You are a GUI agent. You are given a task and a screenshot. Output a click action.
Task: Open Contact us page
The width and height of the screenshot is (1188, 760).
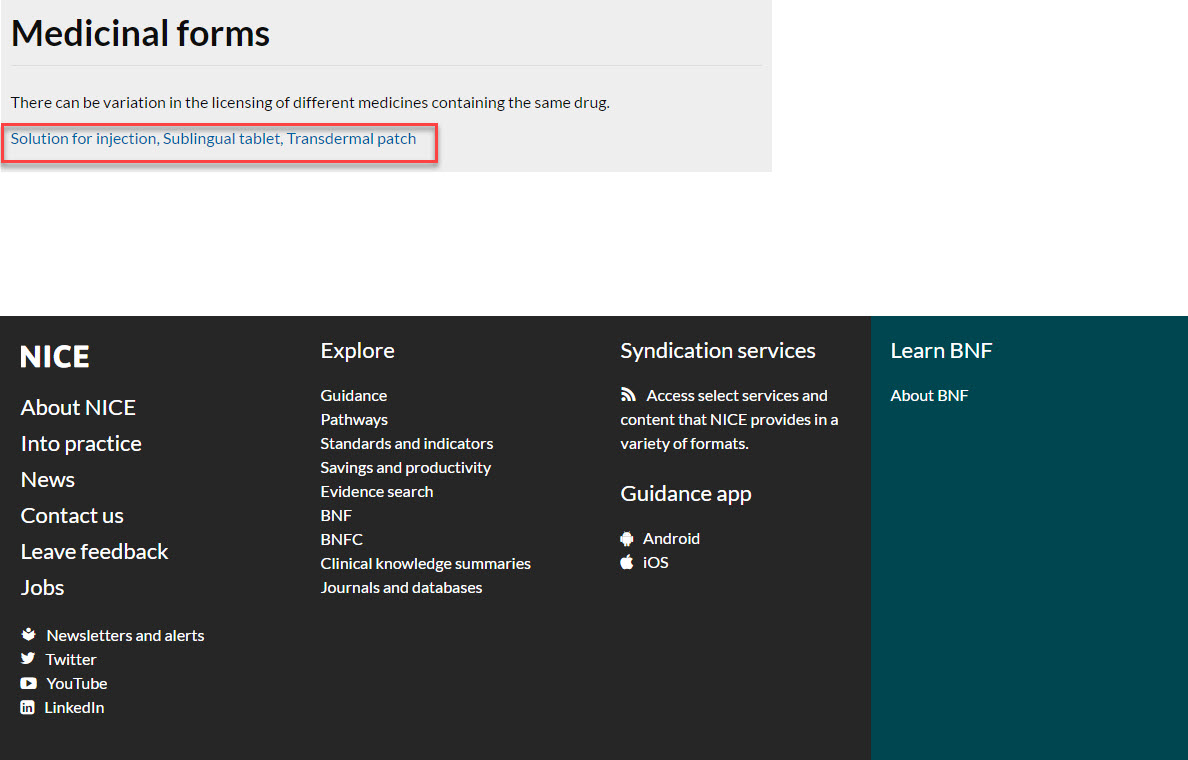pyautogui.click(x=72, y=515)
